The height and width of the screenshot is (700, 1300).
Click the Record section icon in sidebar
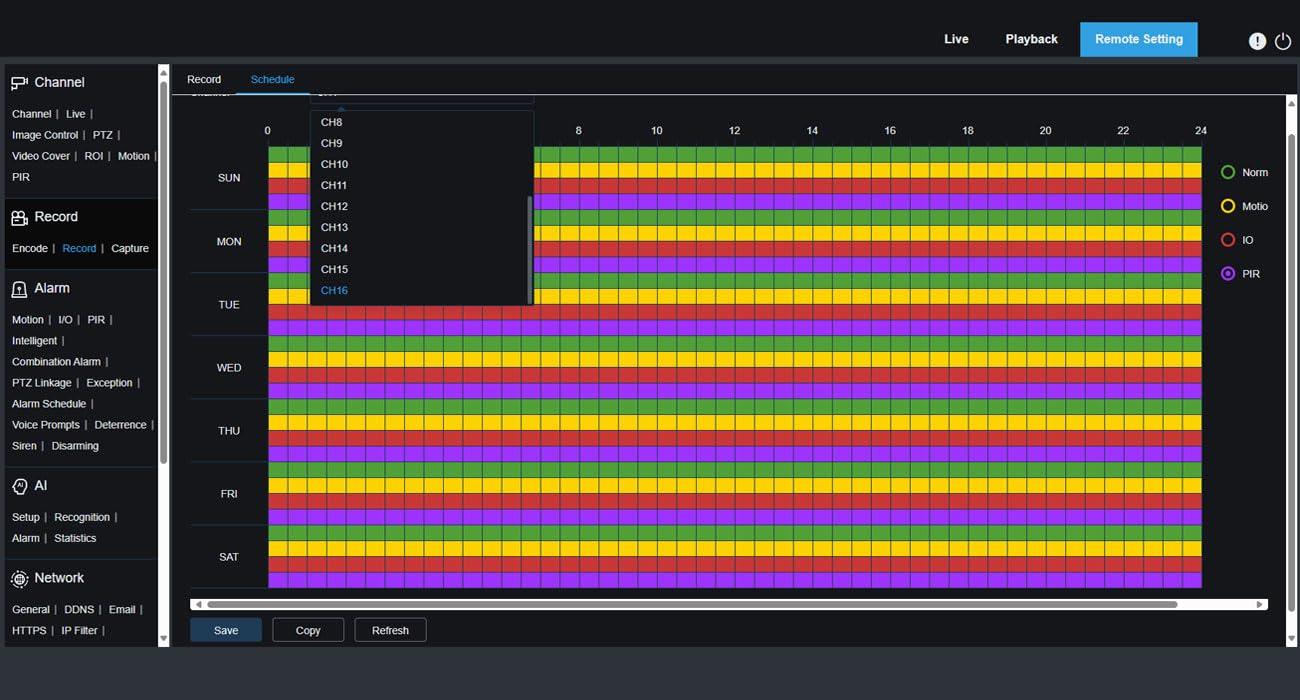19,217
